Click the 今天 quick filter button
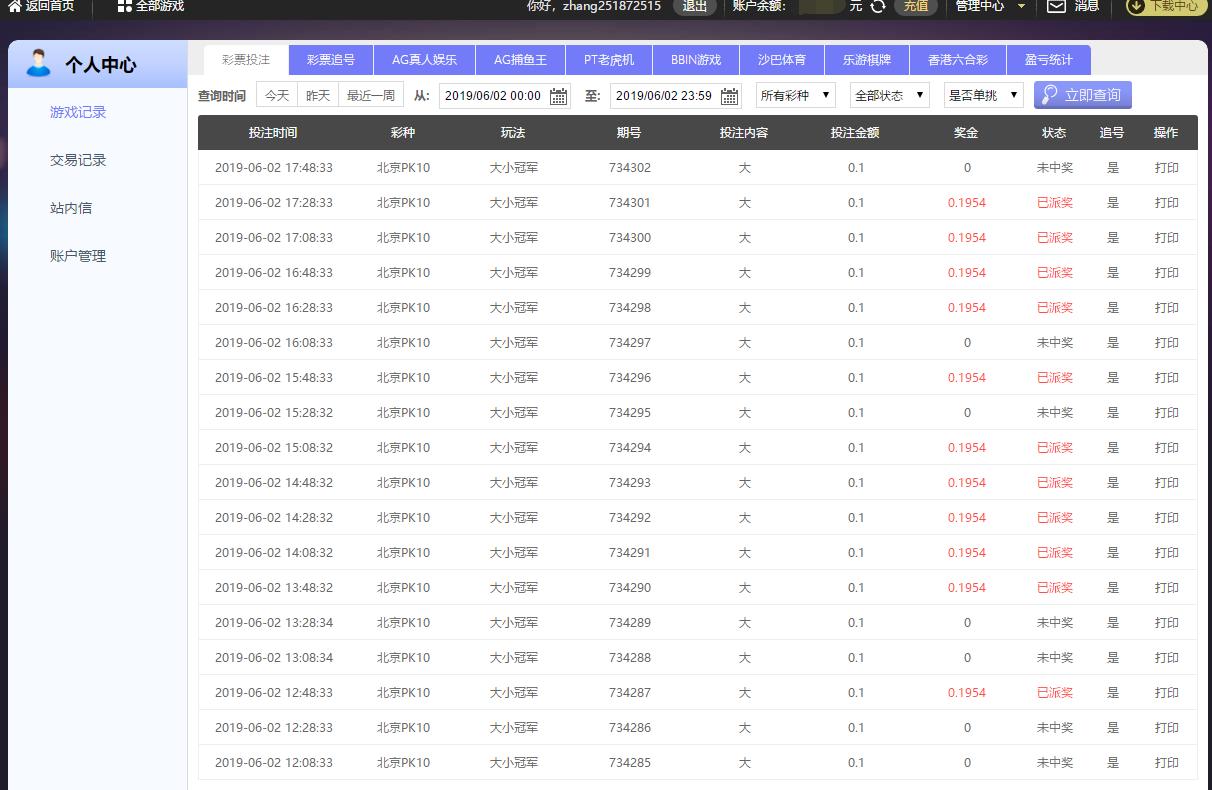Image resolution: width=1212 pixels, height=790 pixels. (277, 95)
